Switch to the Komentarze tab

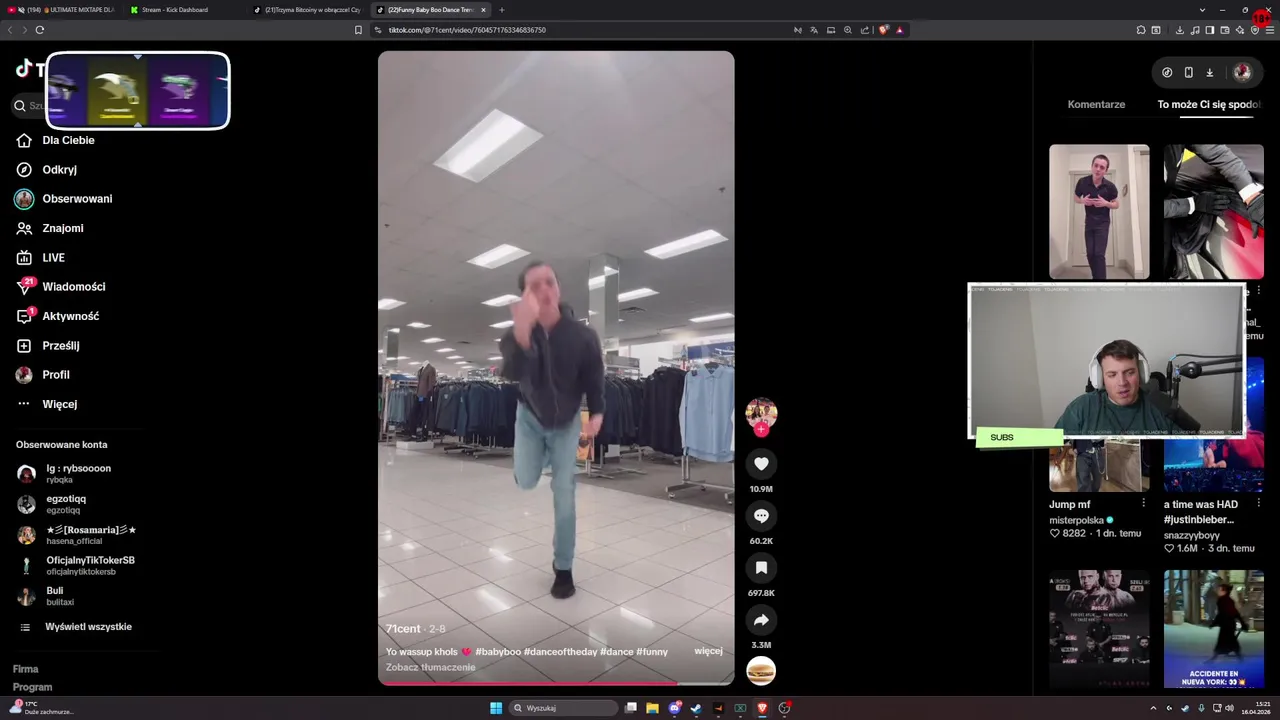coord(1096,104)
